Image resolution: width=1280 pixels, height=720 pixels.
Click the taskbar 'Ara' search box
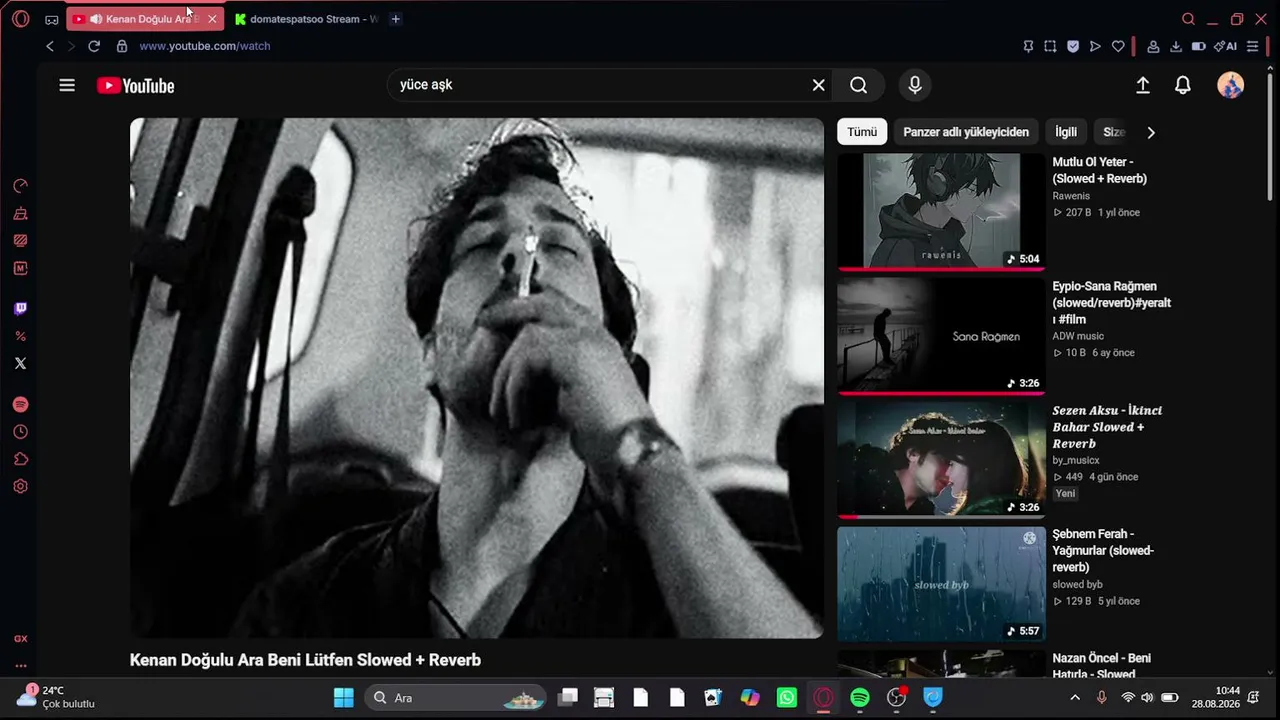455,698
